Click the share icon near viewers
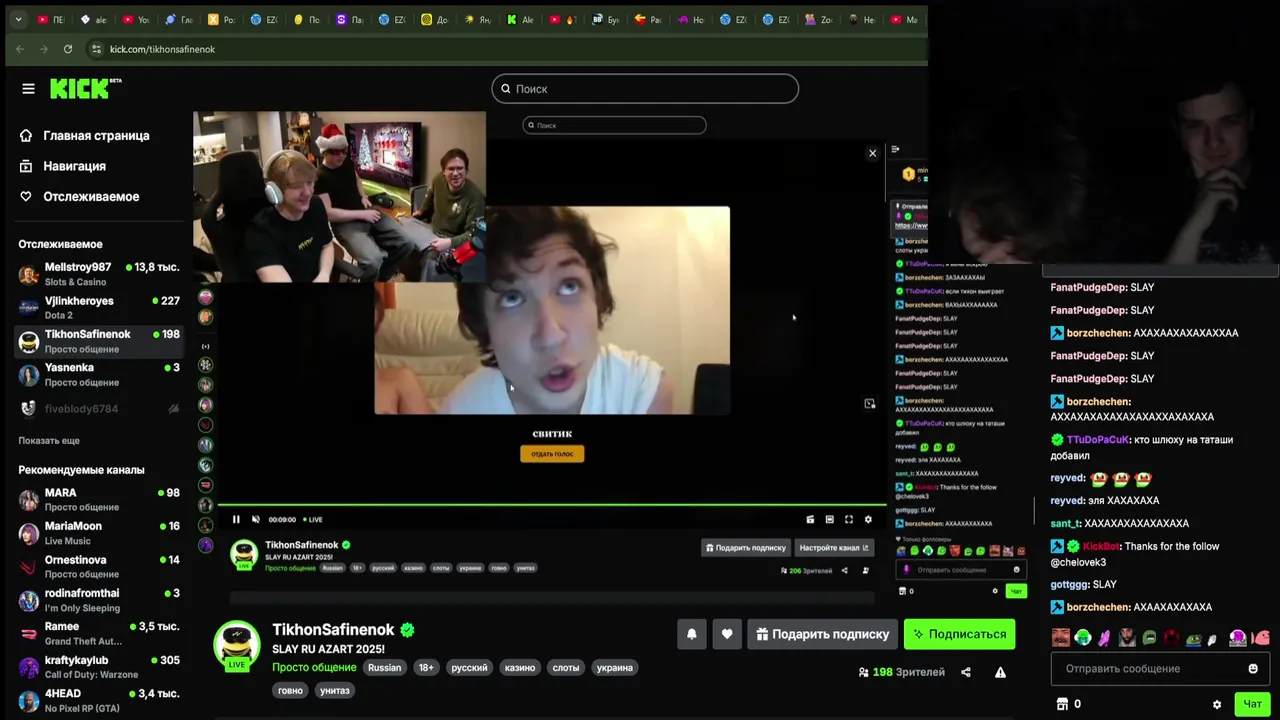This screenshot has width=1280, height=720. 966,672
